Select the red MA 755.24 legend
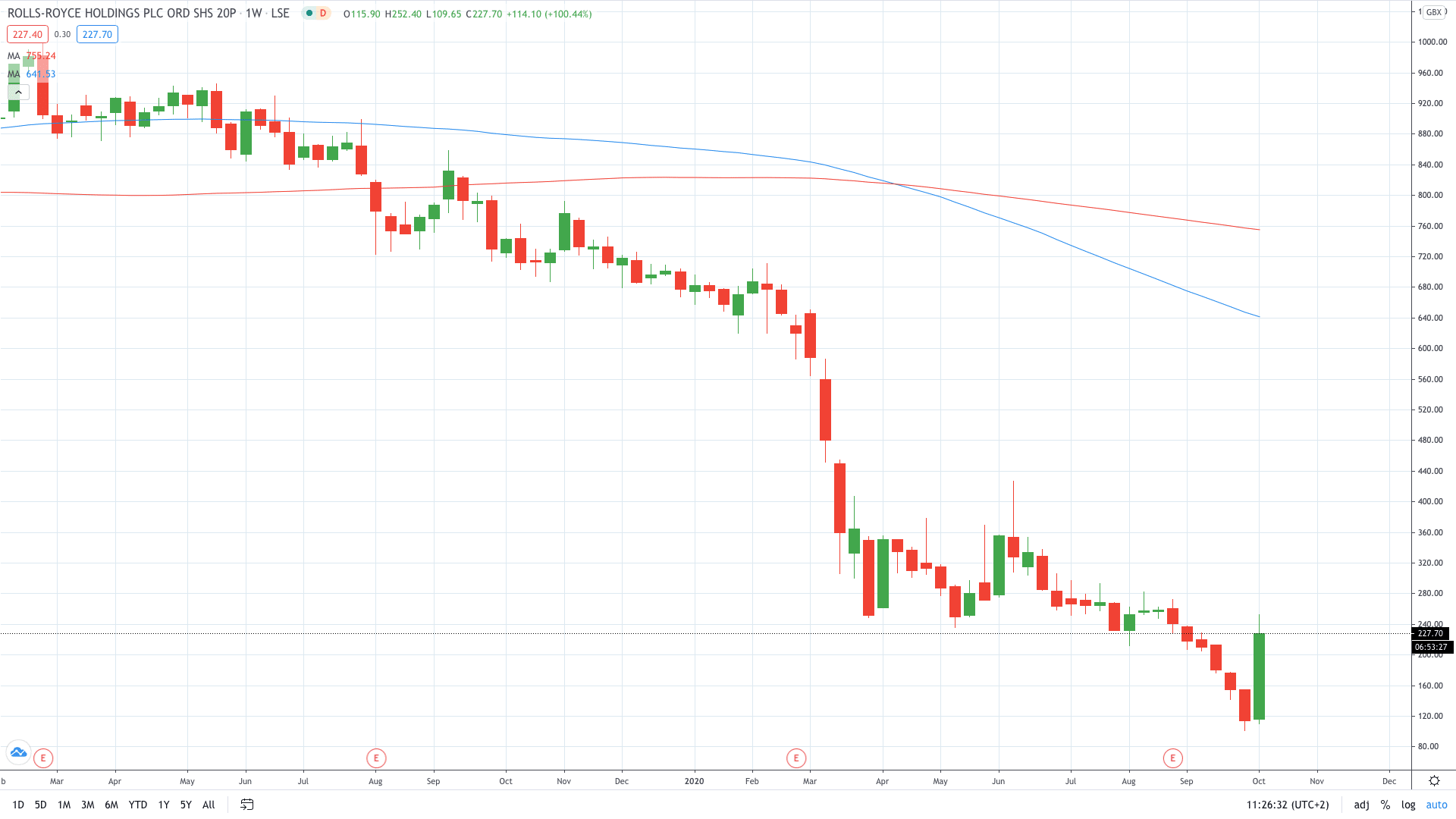This screenshot has width=1456, height=819. tap(32, 56)
